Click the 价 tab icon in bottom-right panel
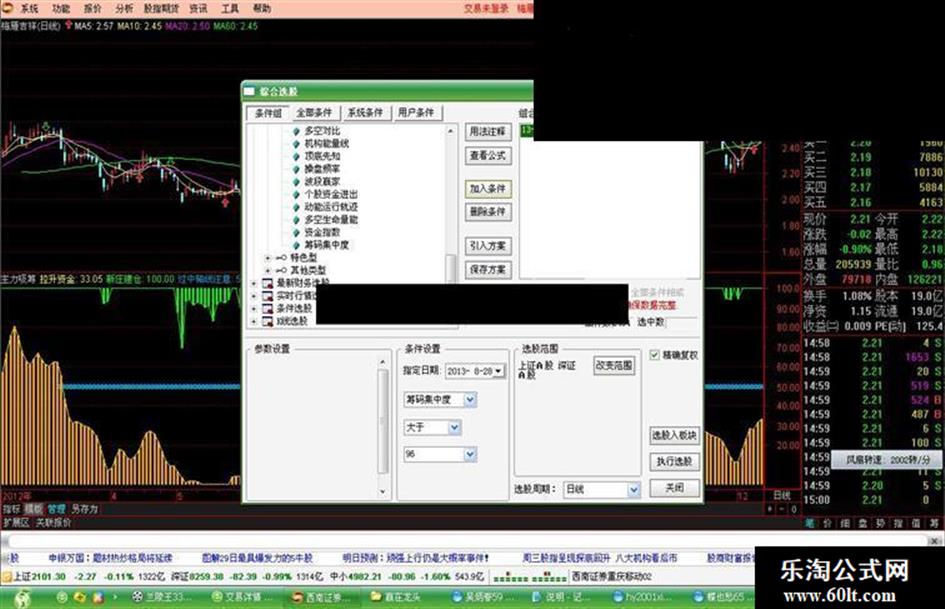945x609 pixels. click(827, 523)
